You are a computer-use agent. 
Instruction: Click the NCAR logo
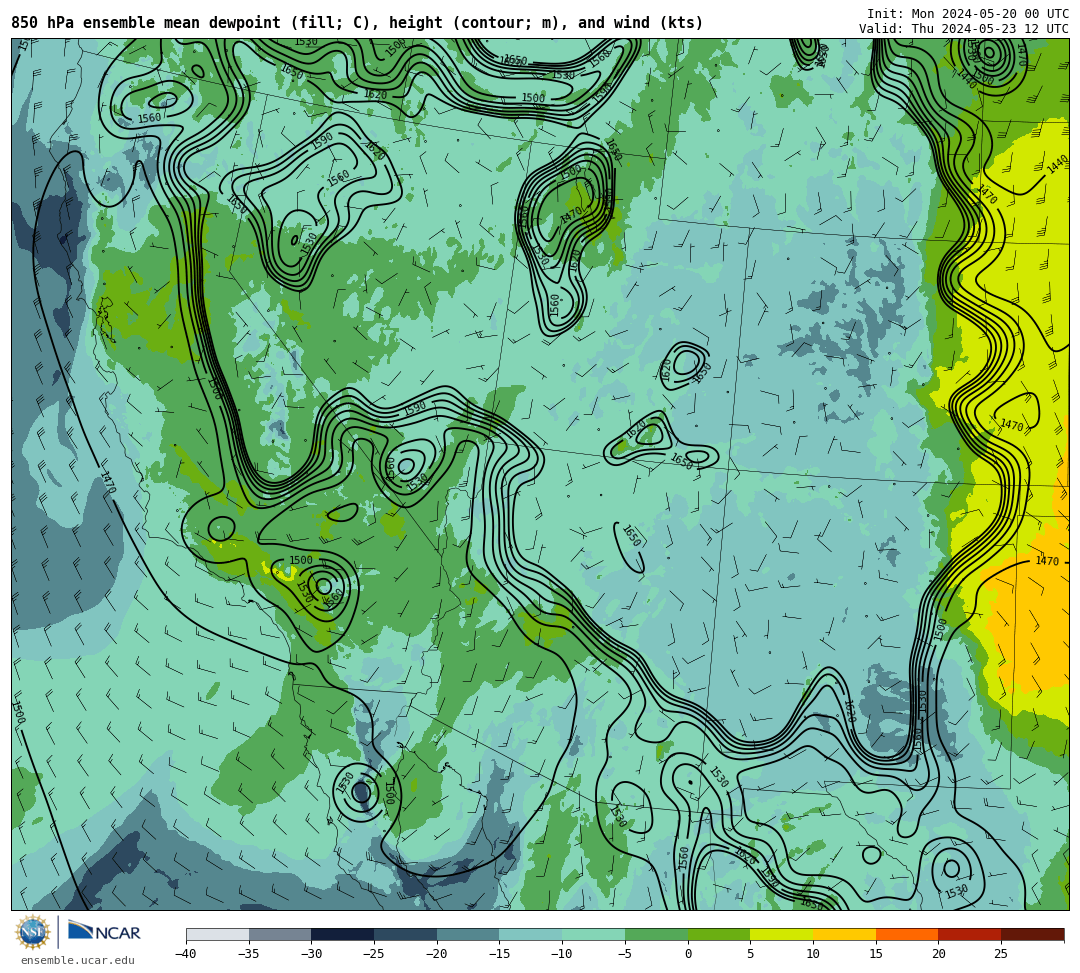(x=104, y=932)
